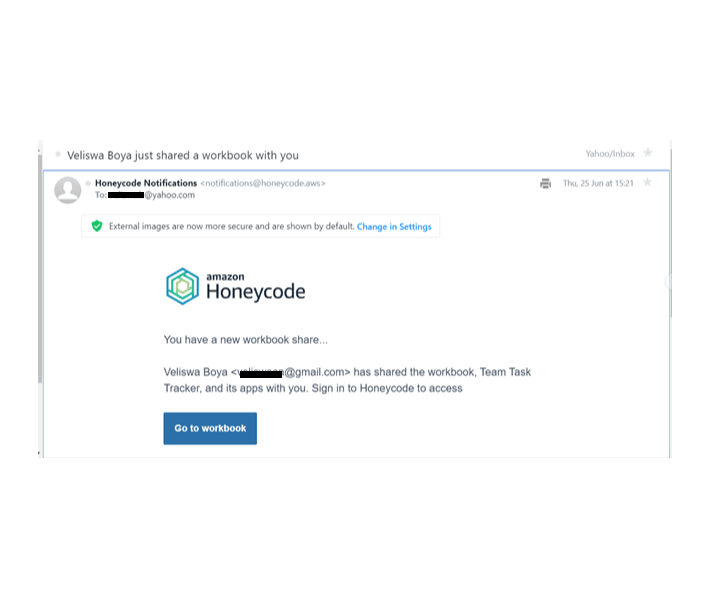This screenshot has width=710, height=599.
Task: Click the green shield security icon
Action: coord(97,226)
